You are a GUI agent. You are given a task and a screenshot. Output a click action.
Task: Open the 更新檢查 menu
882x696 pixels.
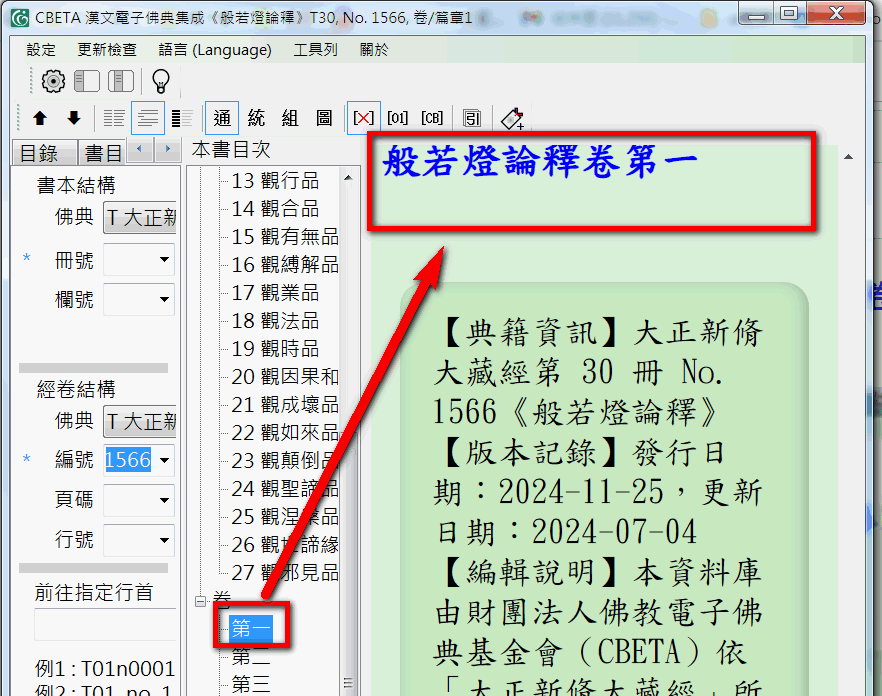[107, 49]
